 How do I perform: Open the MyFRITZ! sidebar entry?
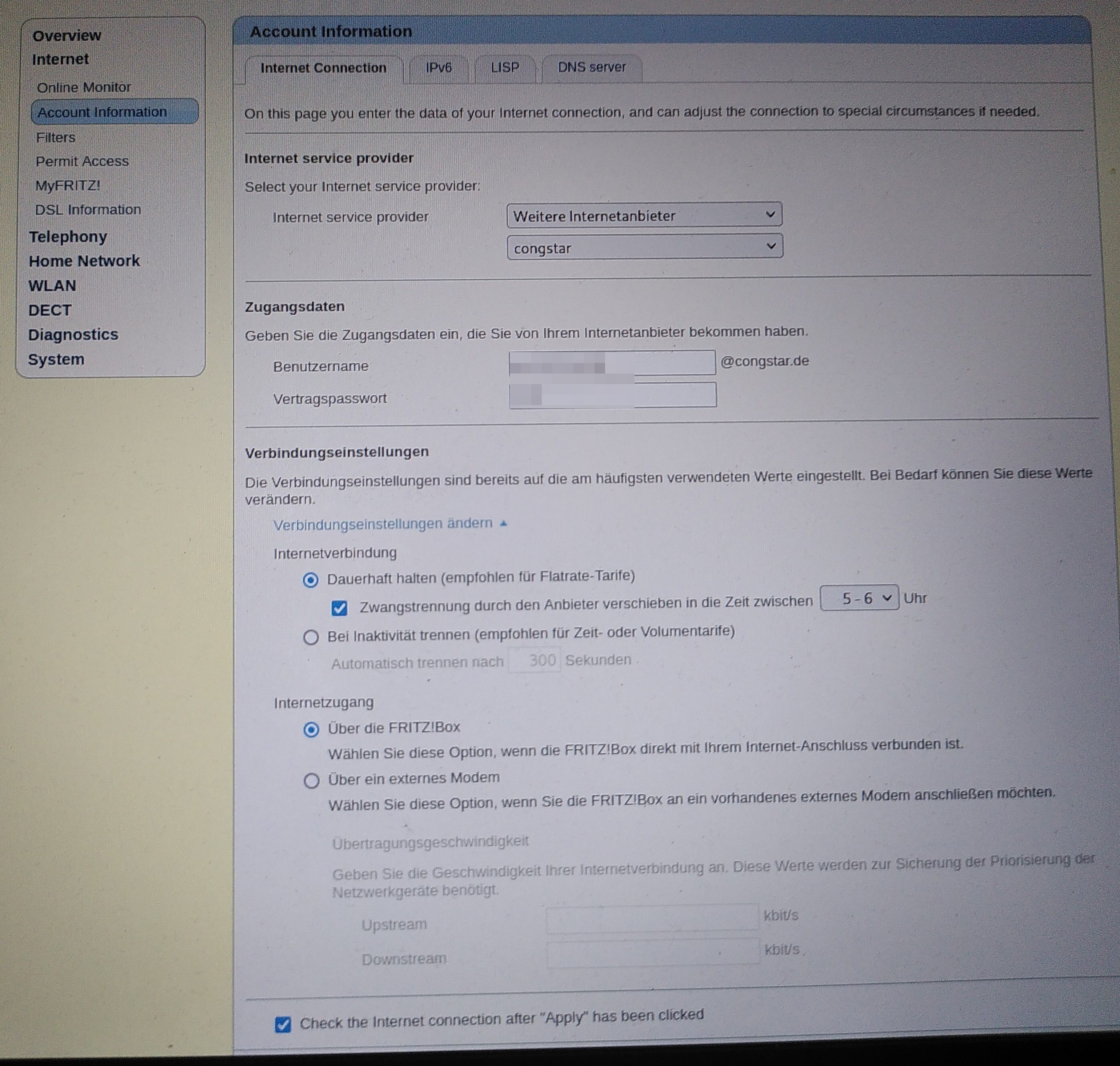tap(68, 186)
